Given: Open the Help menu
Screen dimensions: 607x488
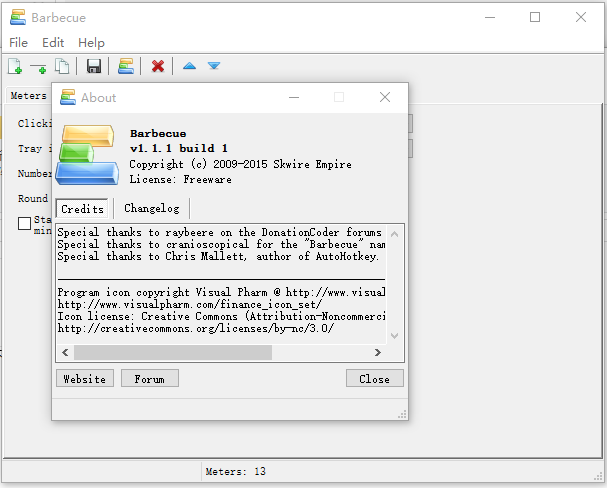Looking at the screenshot, I should (91, 43).
